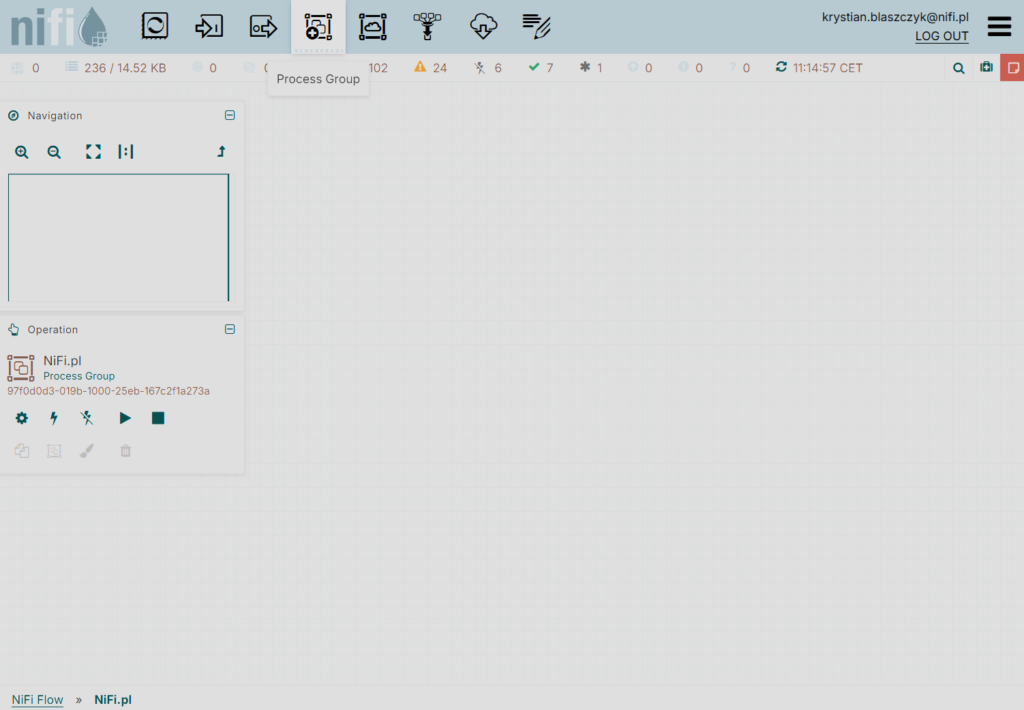Click the cloud download import icon
This screenshot has height=710, width=1024.
pyautogui.click(x=483, y=27)
